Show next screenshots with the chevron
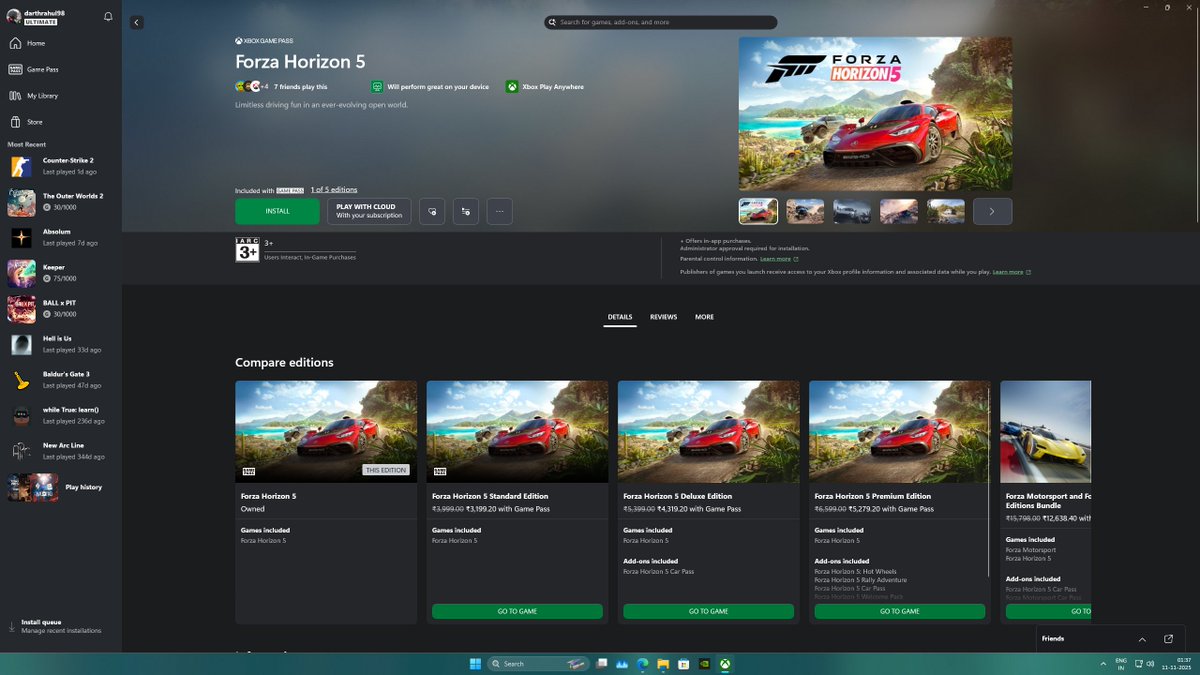Screen dimensions: 1200x675 tap(992, 211)
